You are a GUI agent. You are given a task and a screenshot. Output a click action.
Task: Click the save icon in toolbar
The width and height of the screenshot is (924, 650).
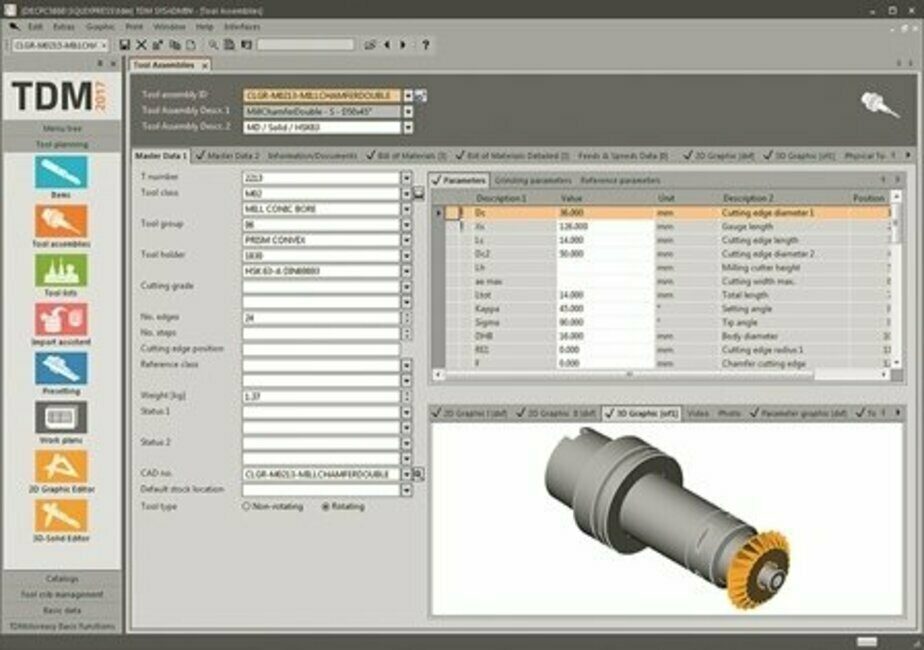[x=125, y=45]
